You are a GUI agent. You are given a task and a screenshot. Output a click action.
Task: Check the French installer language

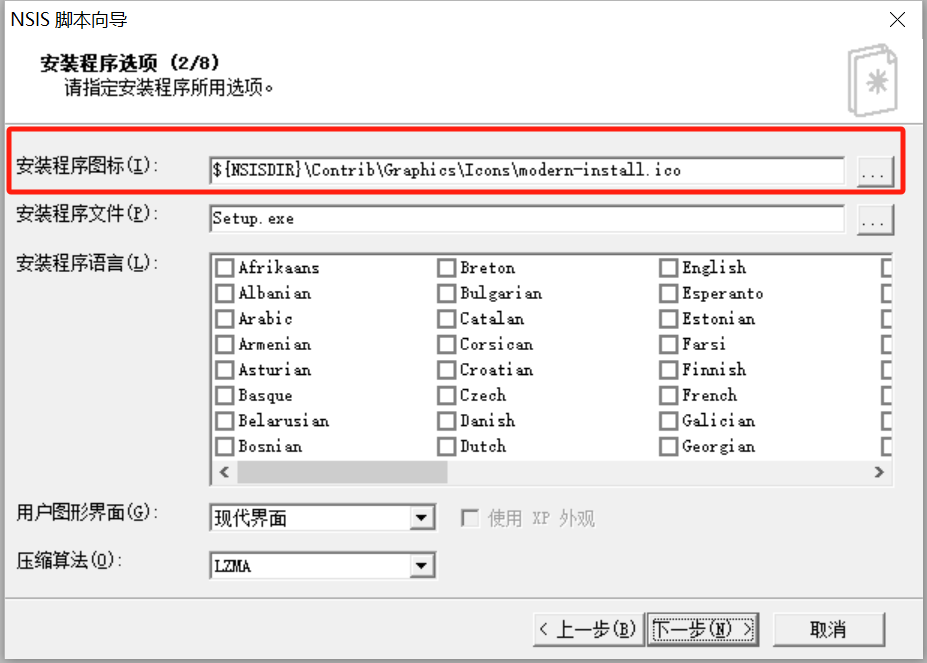click(667, 395)
